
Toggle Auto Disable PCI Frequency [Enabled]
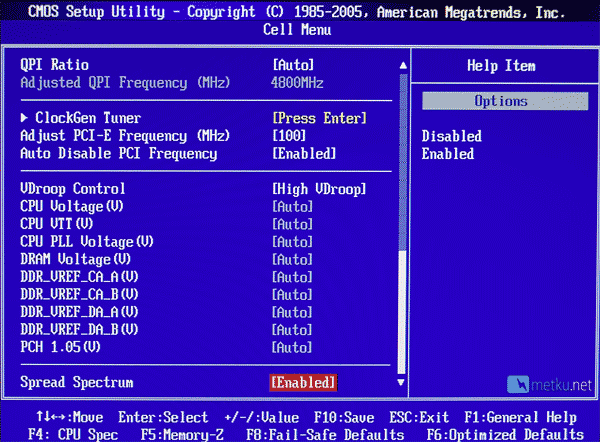click(304, 153)
